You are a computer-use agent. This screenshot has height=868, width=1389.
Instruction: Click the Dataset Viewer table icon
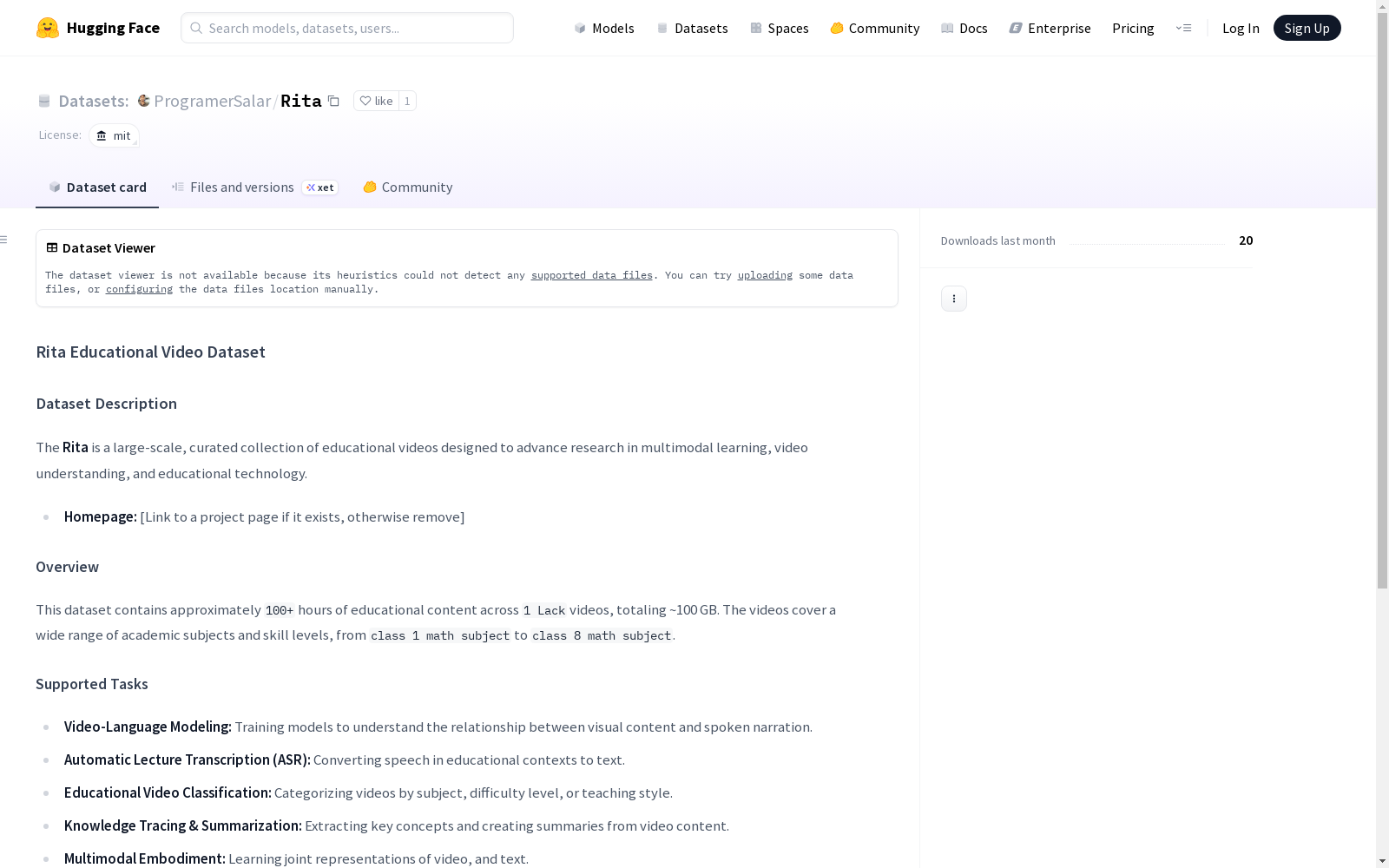coord(52,247)
